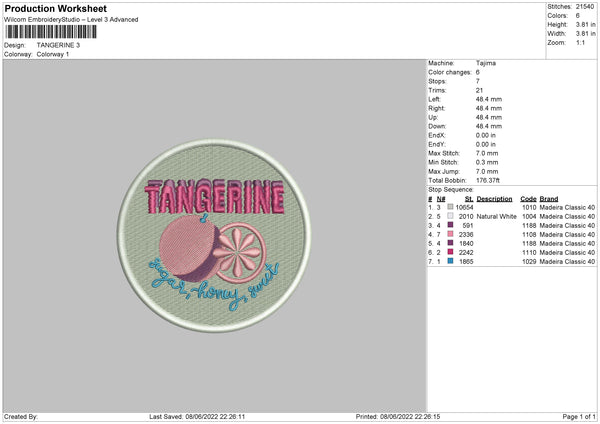Select the Natural White swatch in row 2
Image resolution: width=600 pixels, height=424 pixels.
pos(450,216)
